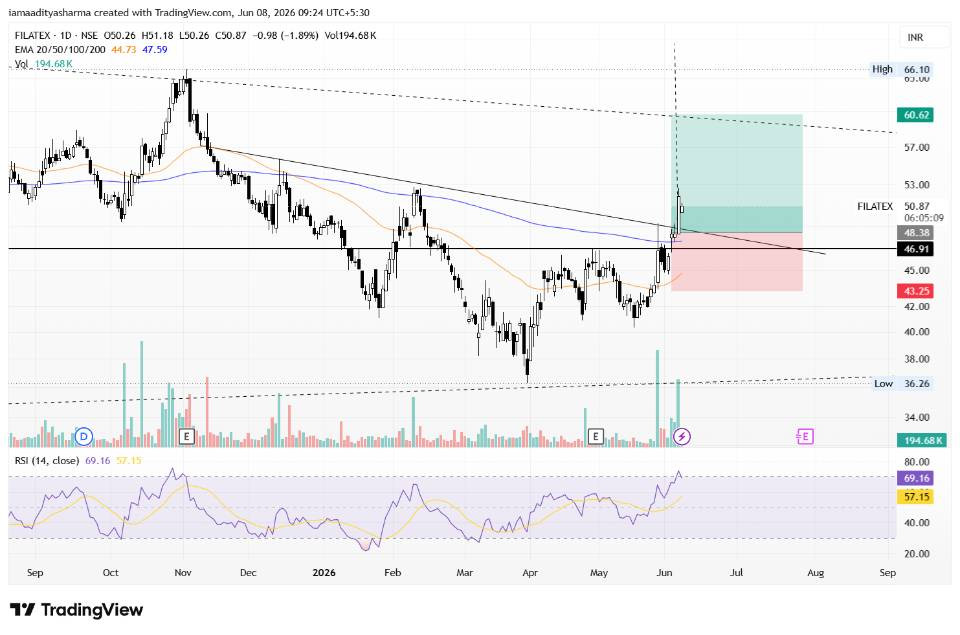The height and width of the screenshot is (635, 960).
Task: Click the 69.16 value in RSI legend
Action: tap(97, 460)
